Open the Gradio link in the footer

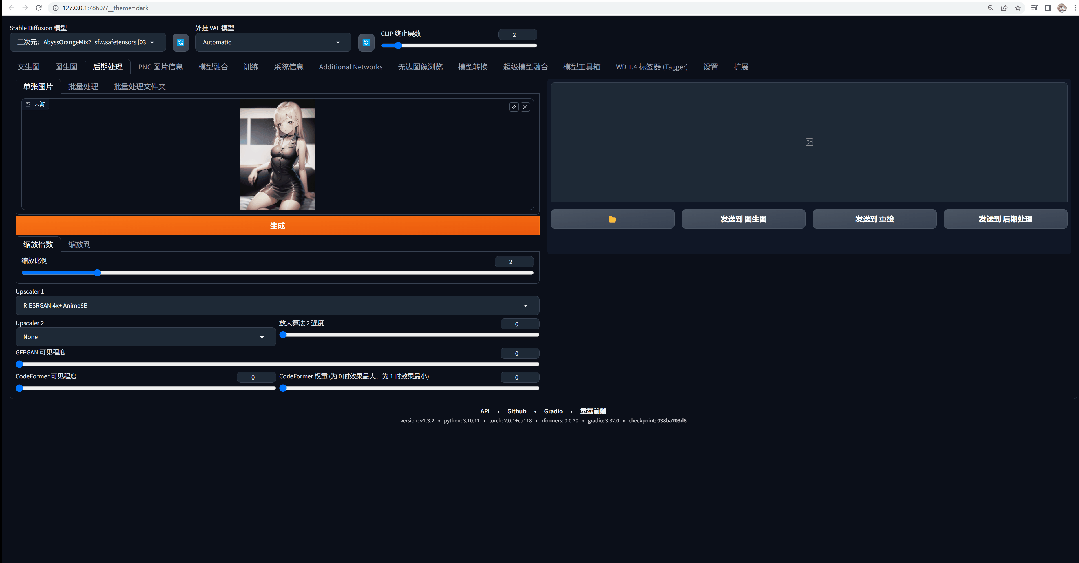(x=553, y=411)
